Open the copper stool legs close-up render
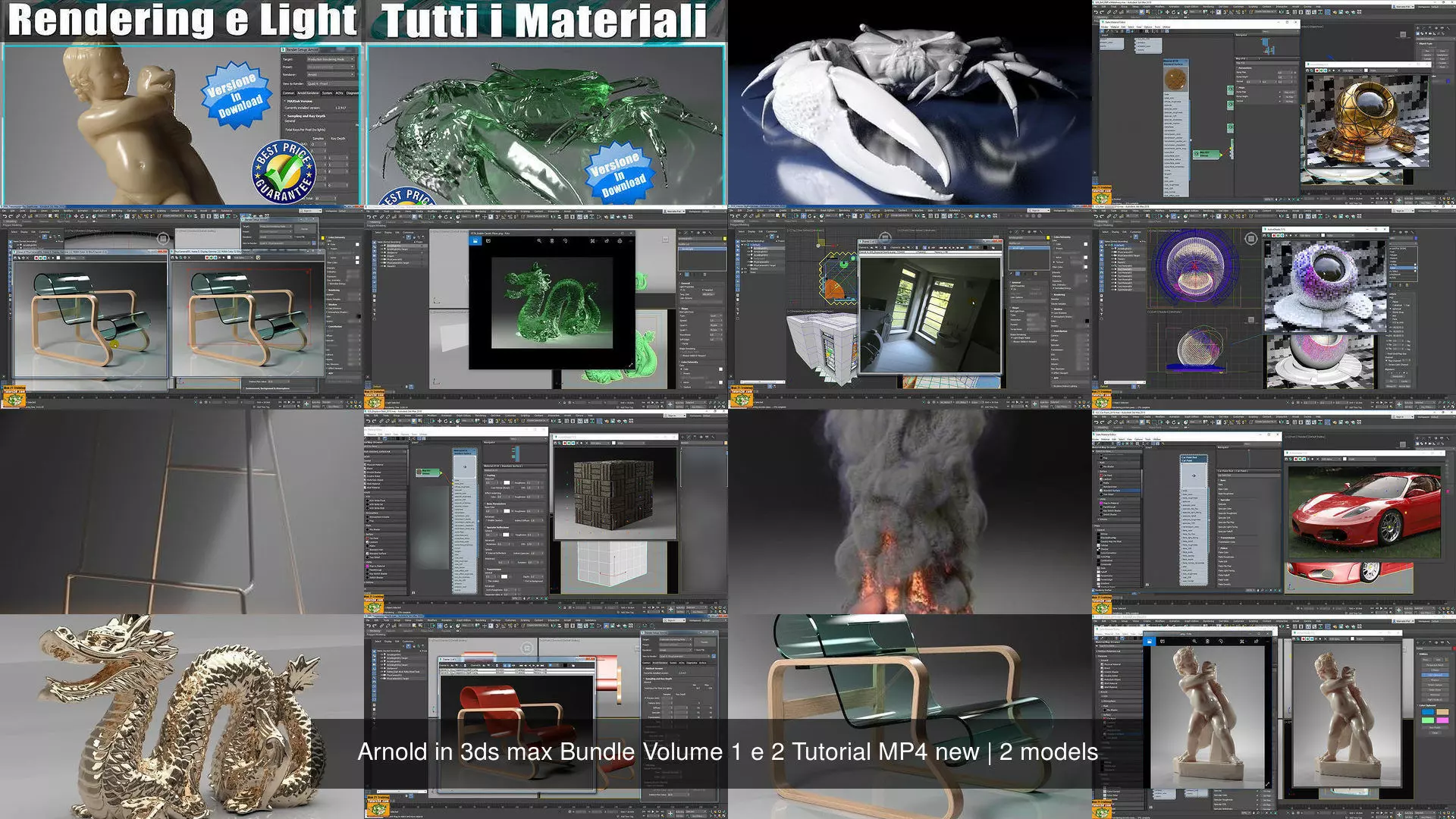Image resolution: width=1456 pixels, height=819 pixels. 182,512
